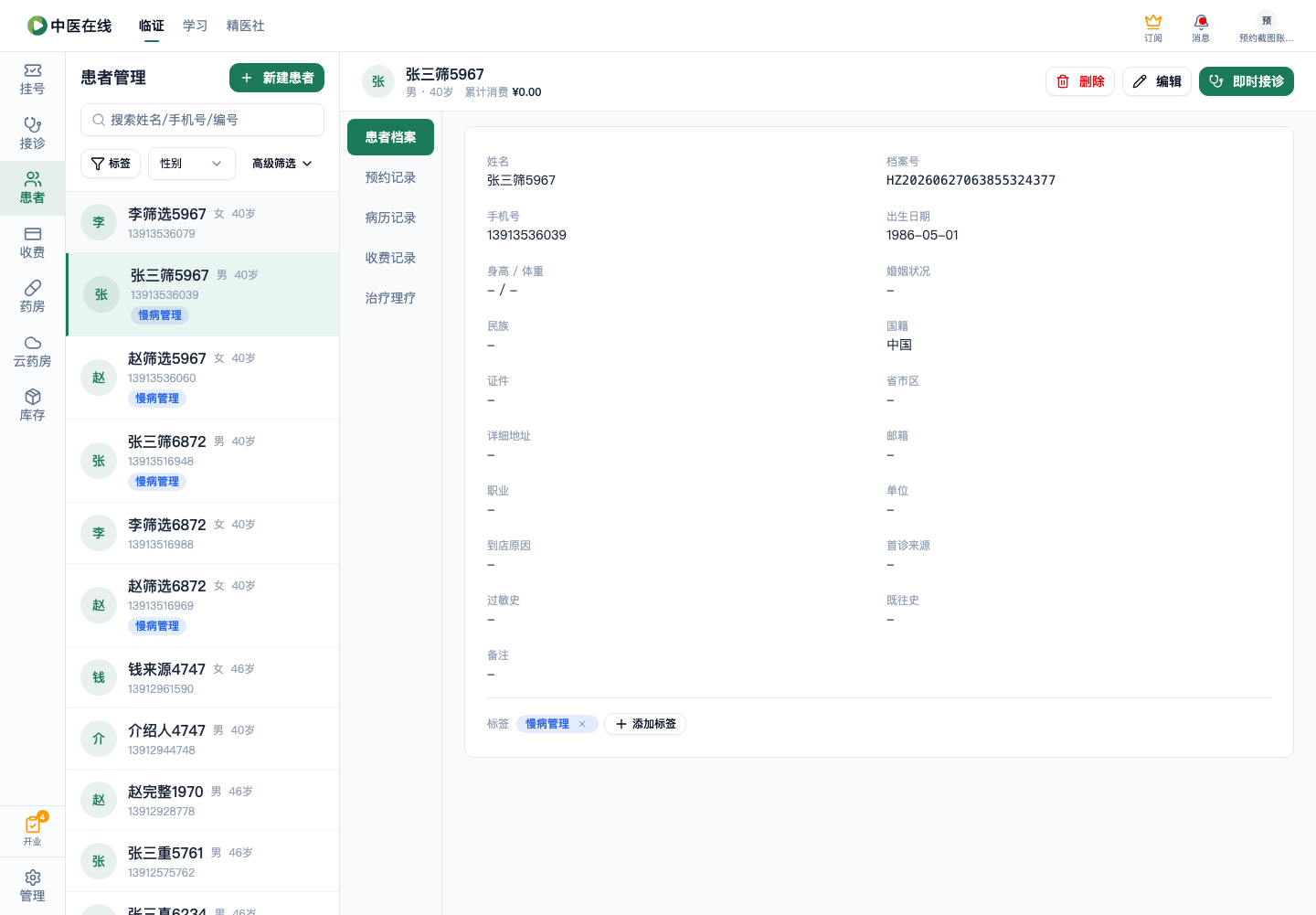Click the 张 avatar in patient header
The height and width of the screenshot is (915, 1316).
(378, 81)
